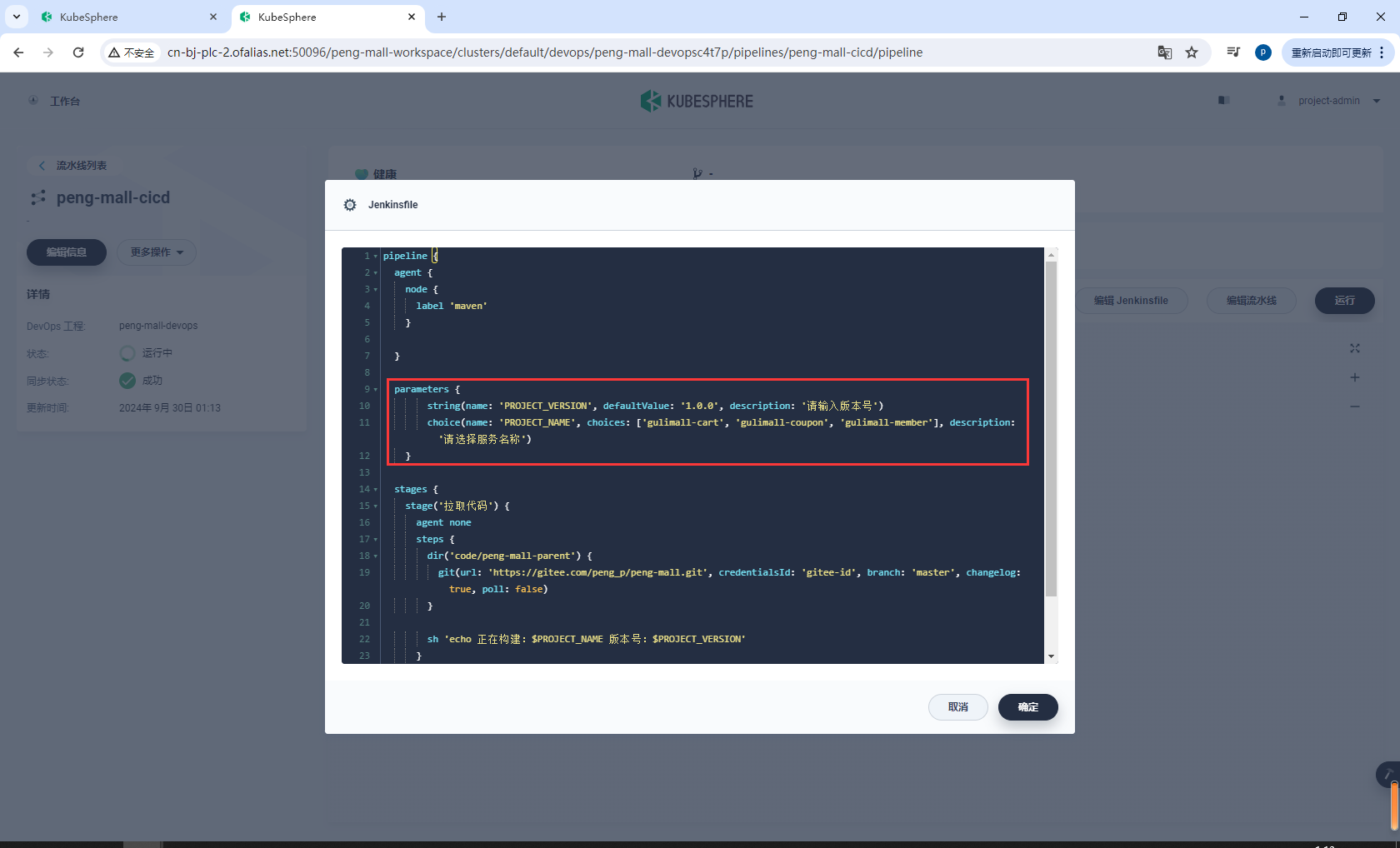Click the peng-mall-cicd pipeline title
1400x848 pixels.
point(113,198)
